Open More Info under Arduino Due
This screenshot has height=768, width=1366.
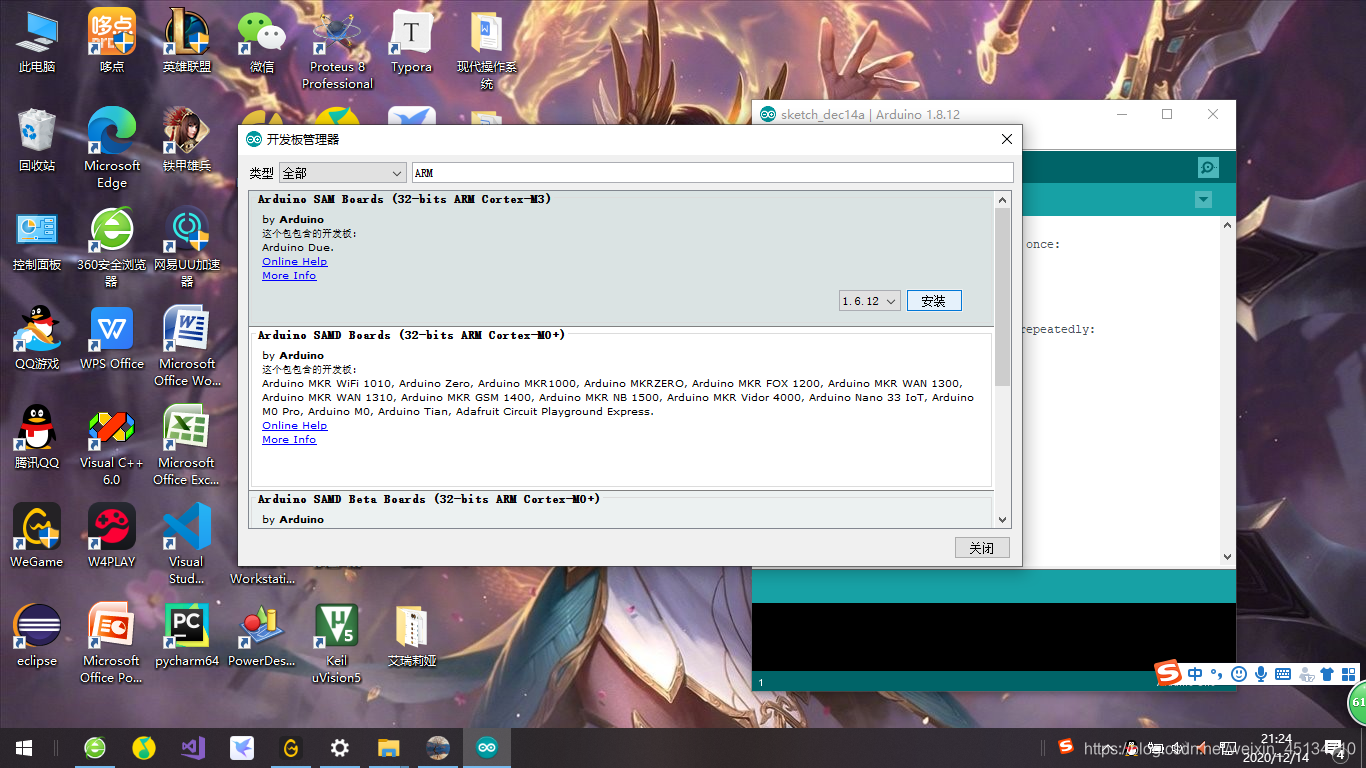tap(289, 276)
